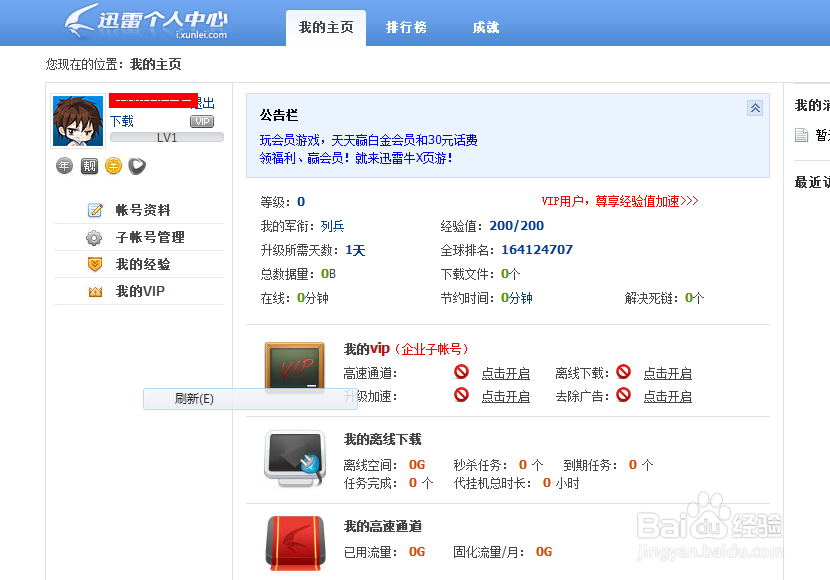The width and height of the screenshot is (830, 580).
Task: Click the red high-speed channel icon
Action: pos(295,543)
